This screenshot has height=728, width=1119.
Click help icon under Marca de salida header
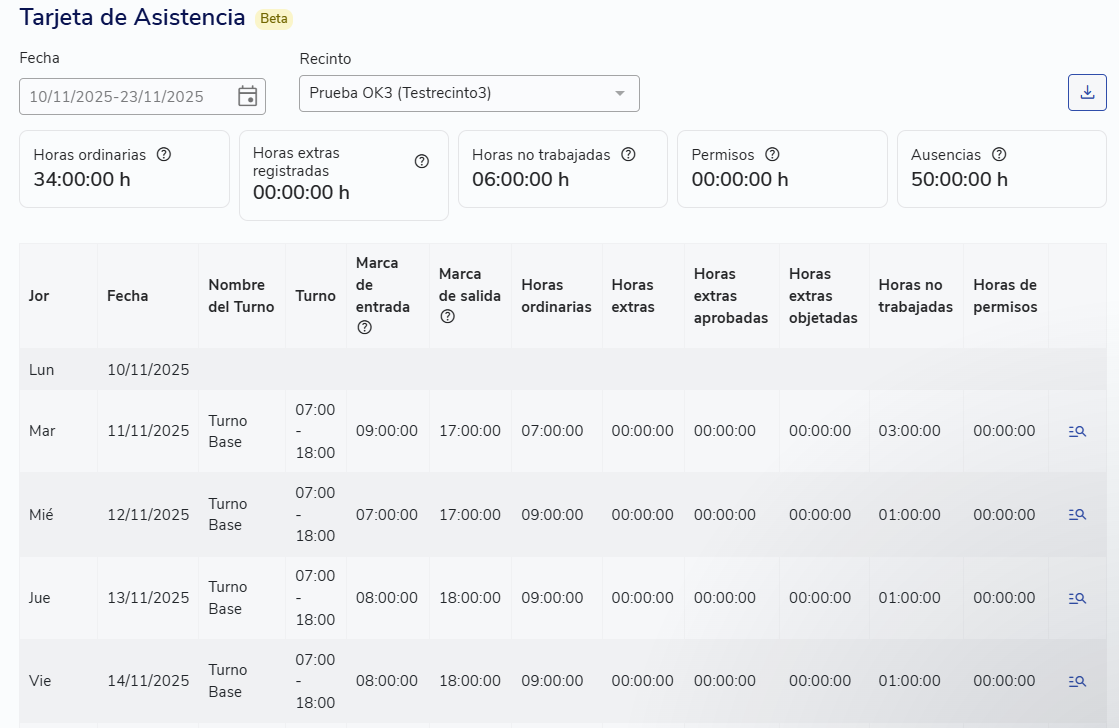click(x=447, y=317)
